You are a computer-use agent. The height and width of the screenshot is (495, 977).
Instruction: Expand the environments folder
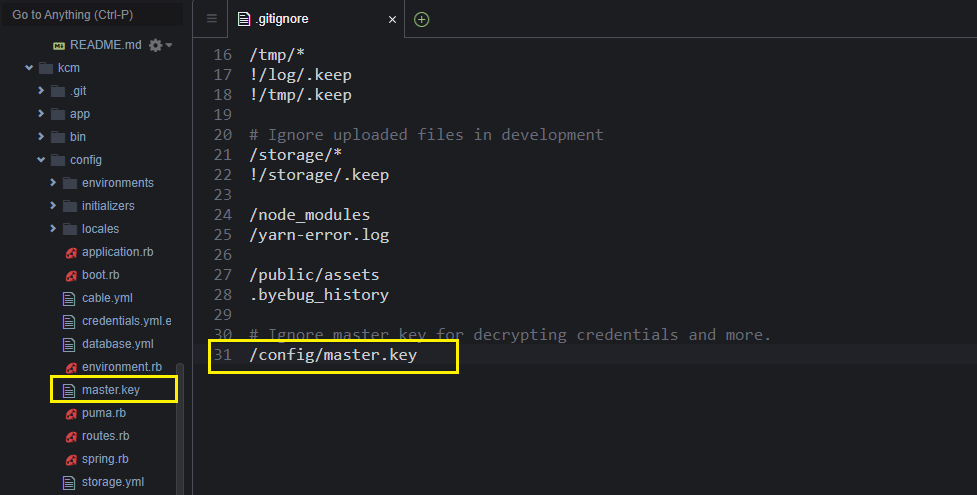click(52, 183)
